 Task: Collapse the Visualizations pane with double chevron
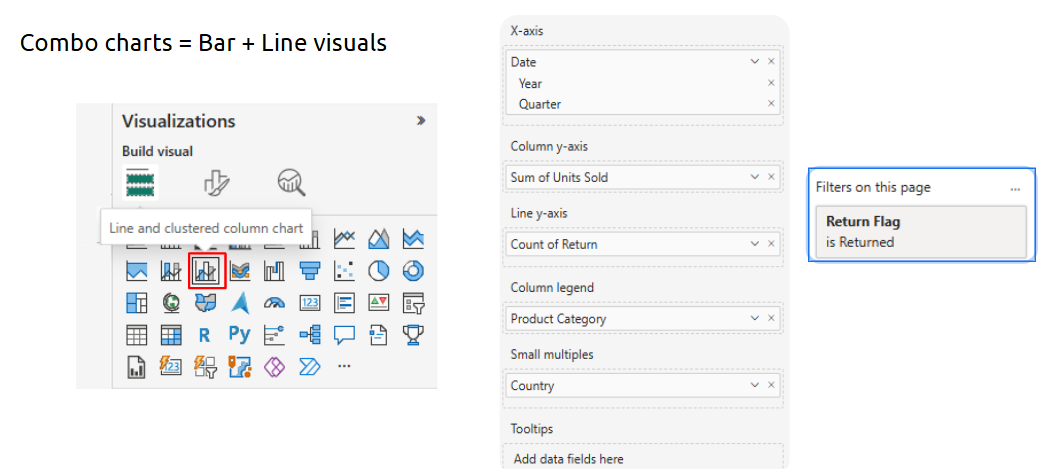(420, 120)
